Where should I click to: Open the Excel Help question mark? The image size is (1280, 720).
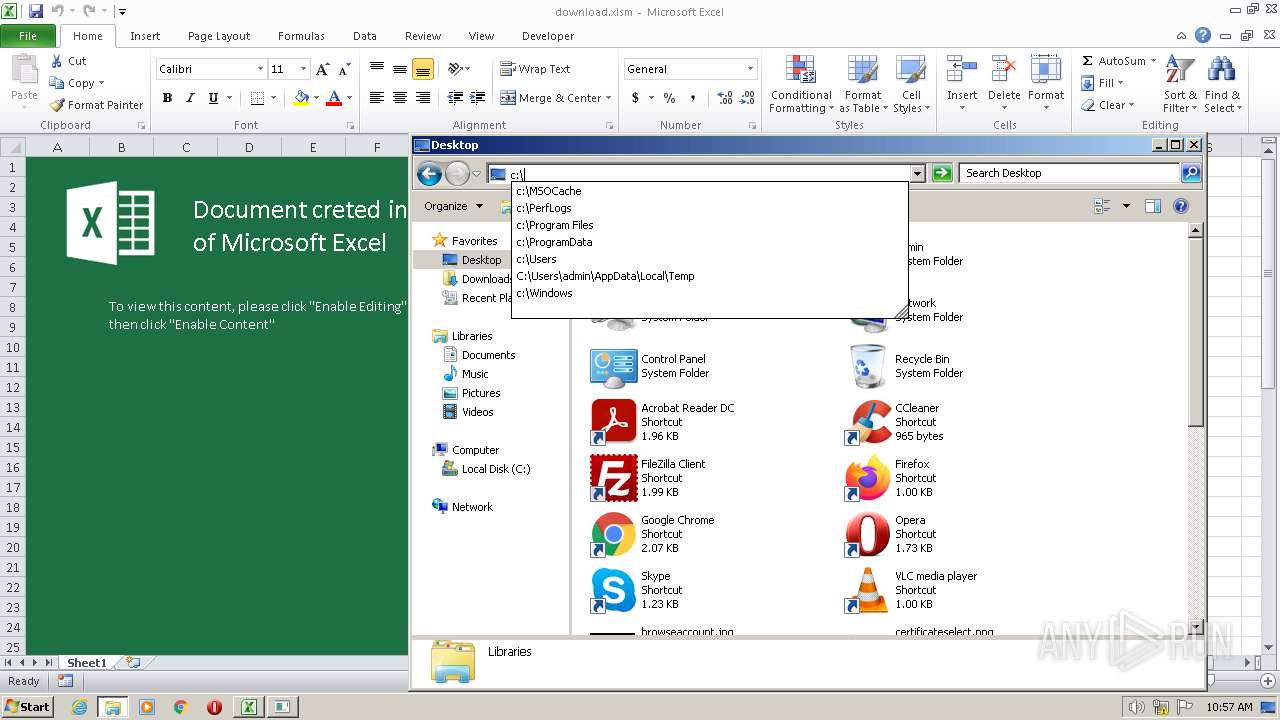[x=1203, y=35]
